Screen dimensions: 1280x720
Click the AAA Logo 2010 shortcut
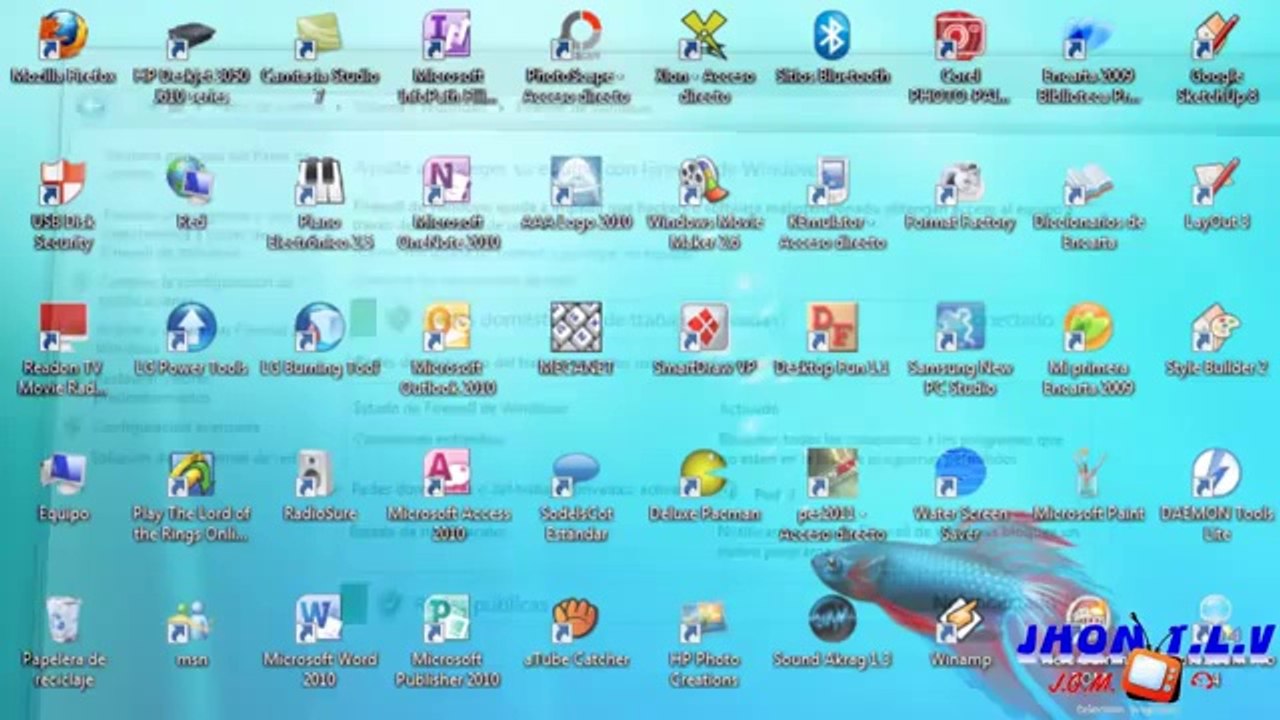point(576,181)
